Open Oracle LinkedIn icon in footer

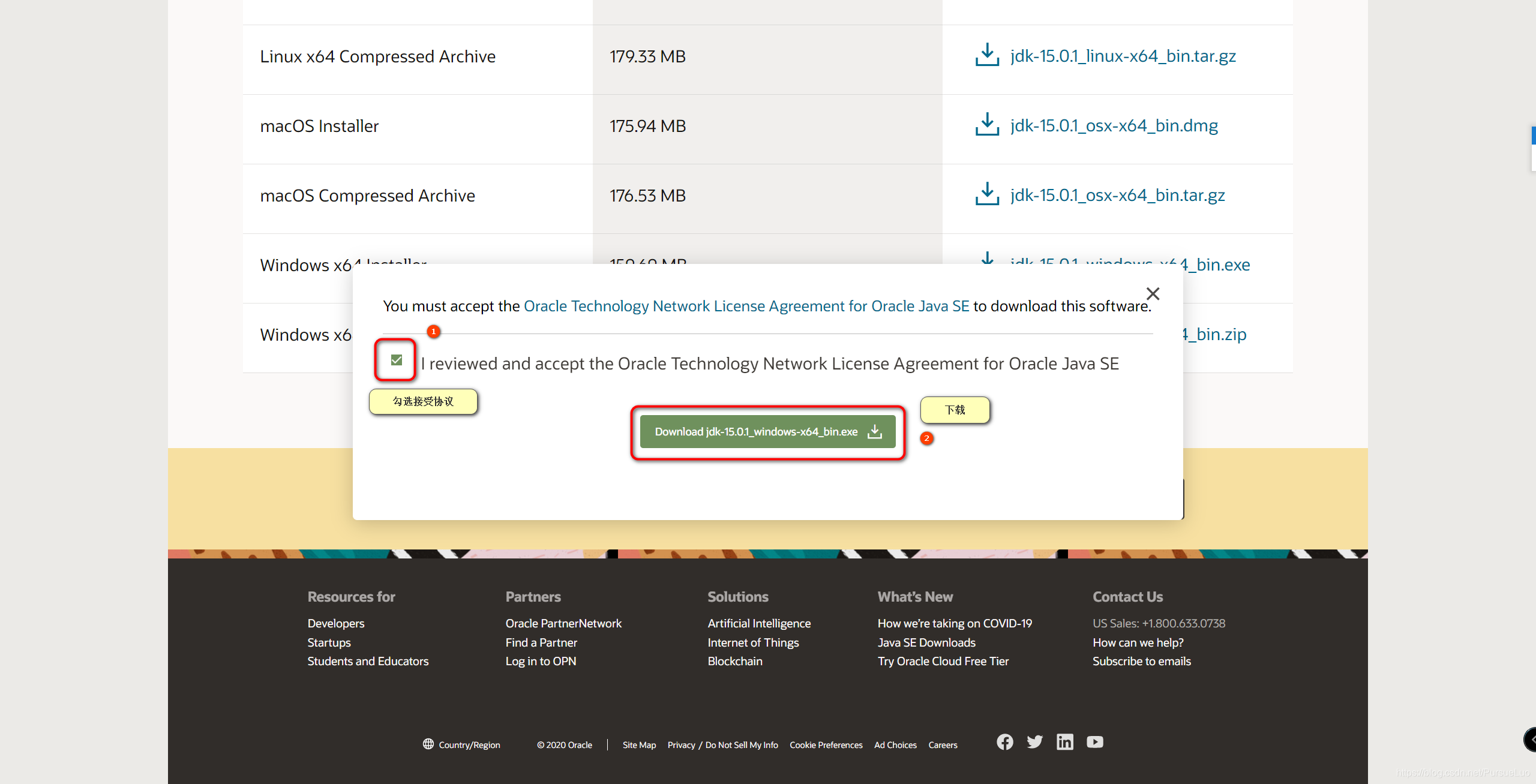click(1064, 742)
